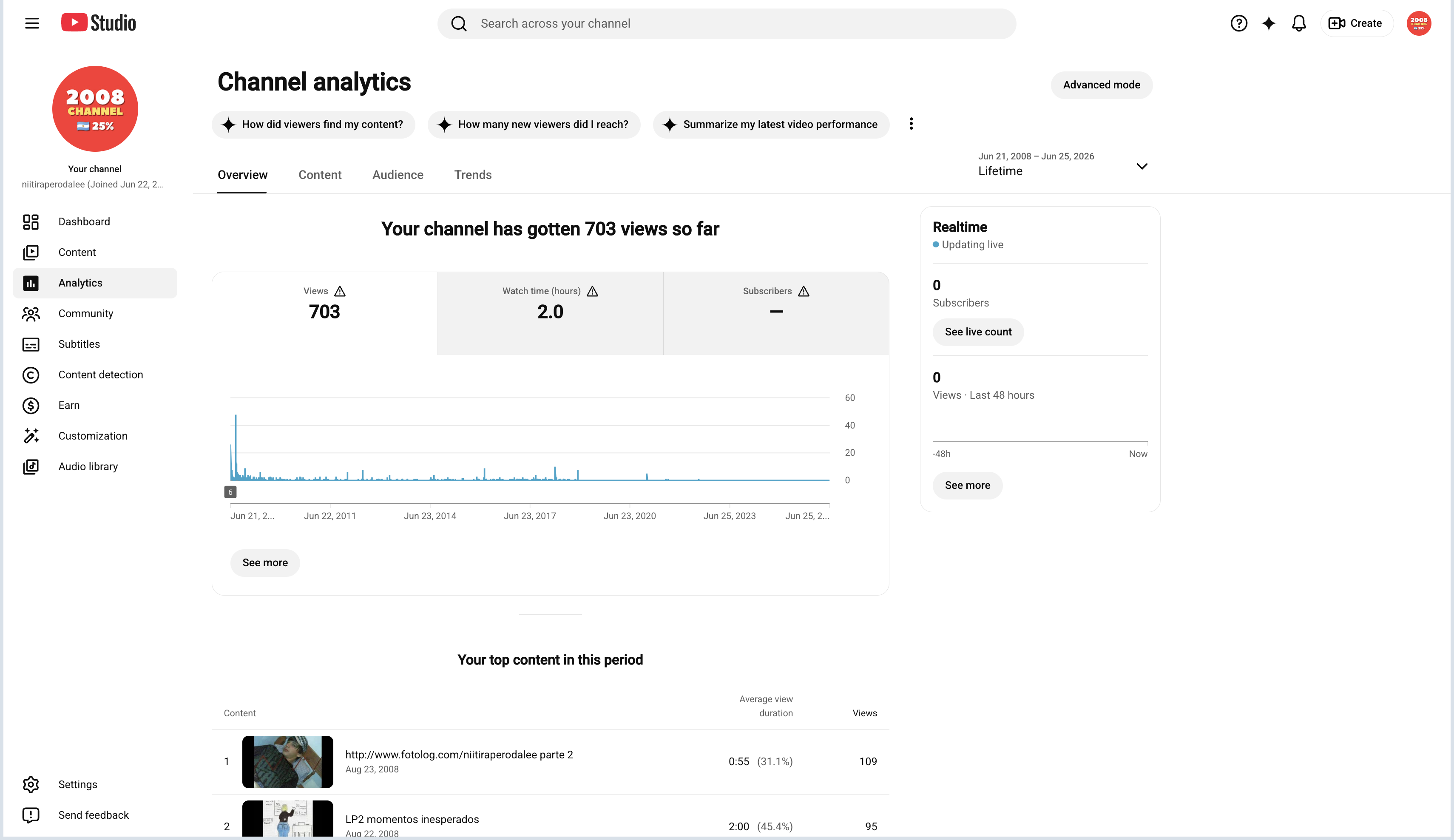Open the LP2 momentos inesperados title
Screen dimensions: 1454x840
click(x=412, y=819)
